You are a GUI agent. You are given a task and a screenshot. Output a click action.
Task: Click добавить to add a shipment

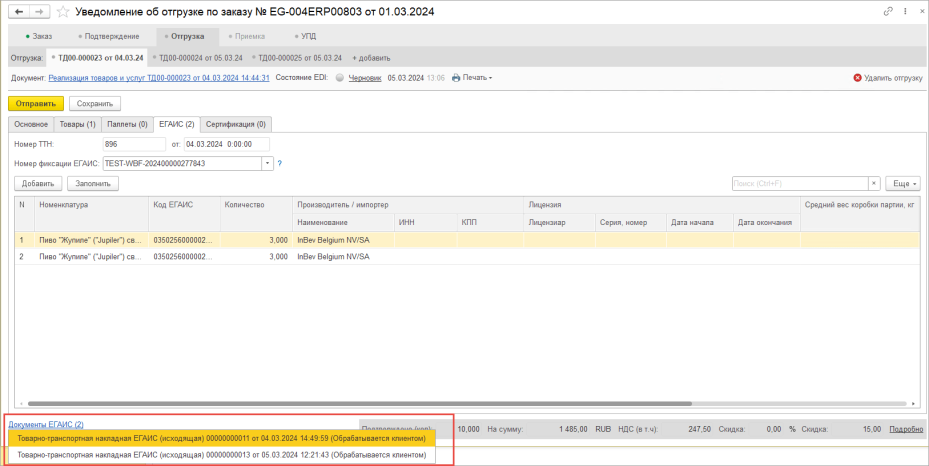(x=371, y=58)
